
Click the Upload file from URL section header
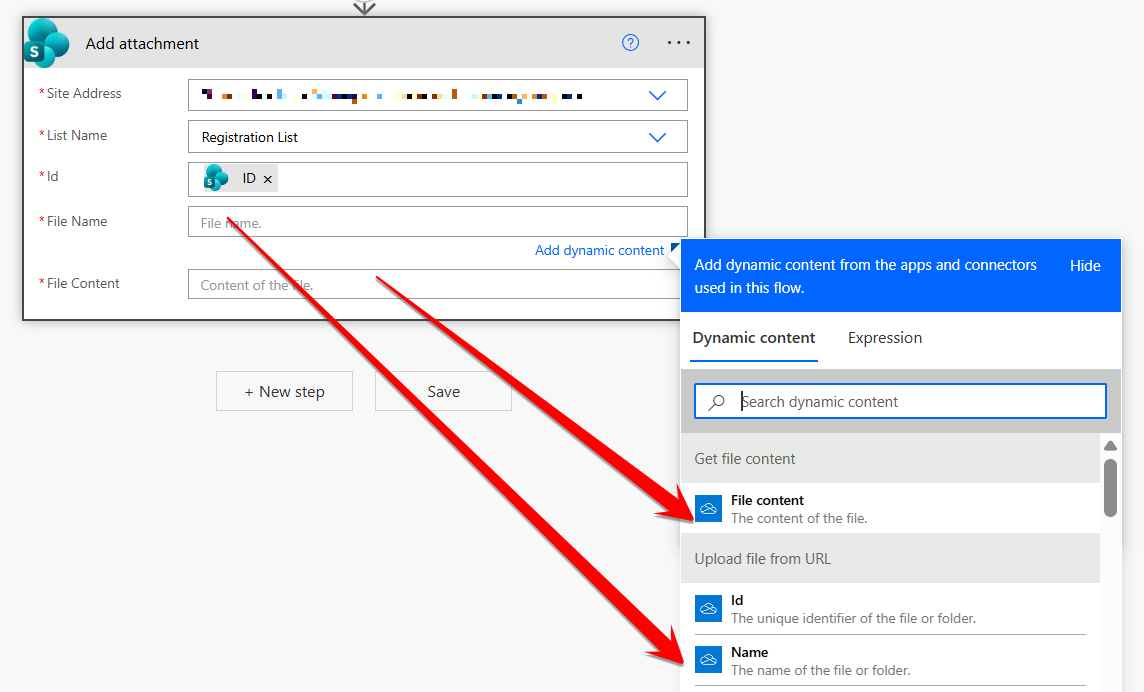[890, 558]
